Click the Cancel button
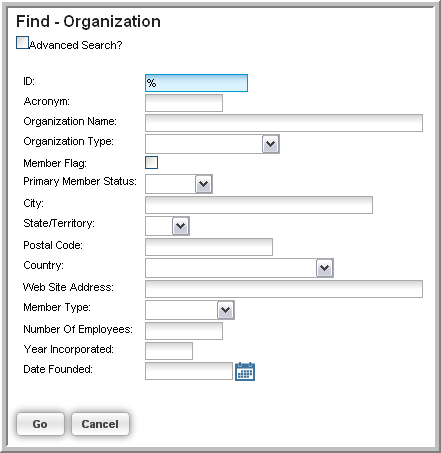 pos(100,424)
